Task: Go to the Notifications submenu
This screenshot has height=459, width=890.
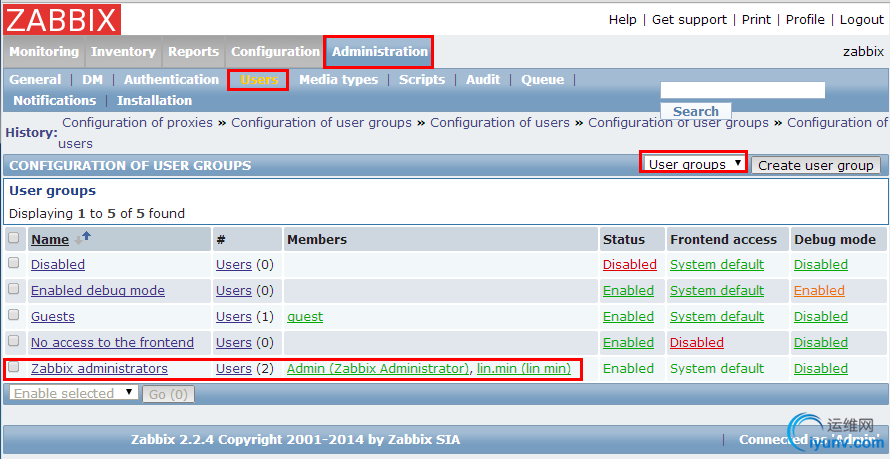Action: [x=54, y=100]
